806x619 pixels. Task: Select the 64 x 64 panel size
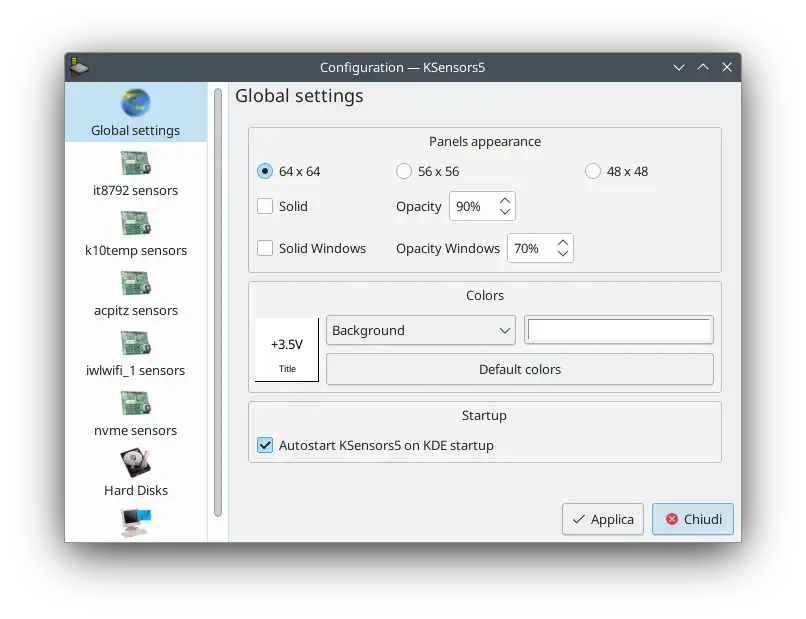pyautogui.click(x=265, y=171)
